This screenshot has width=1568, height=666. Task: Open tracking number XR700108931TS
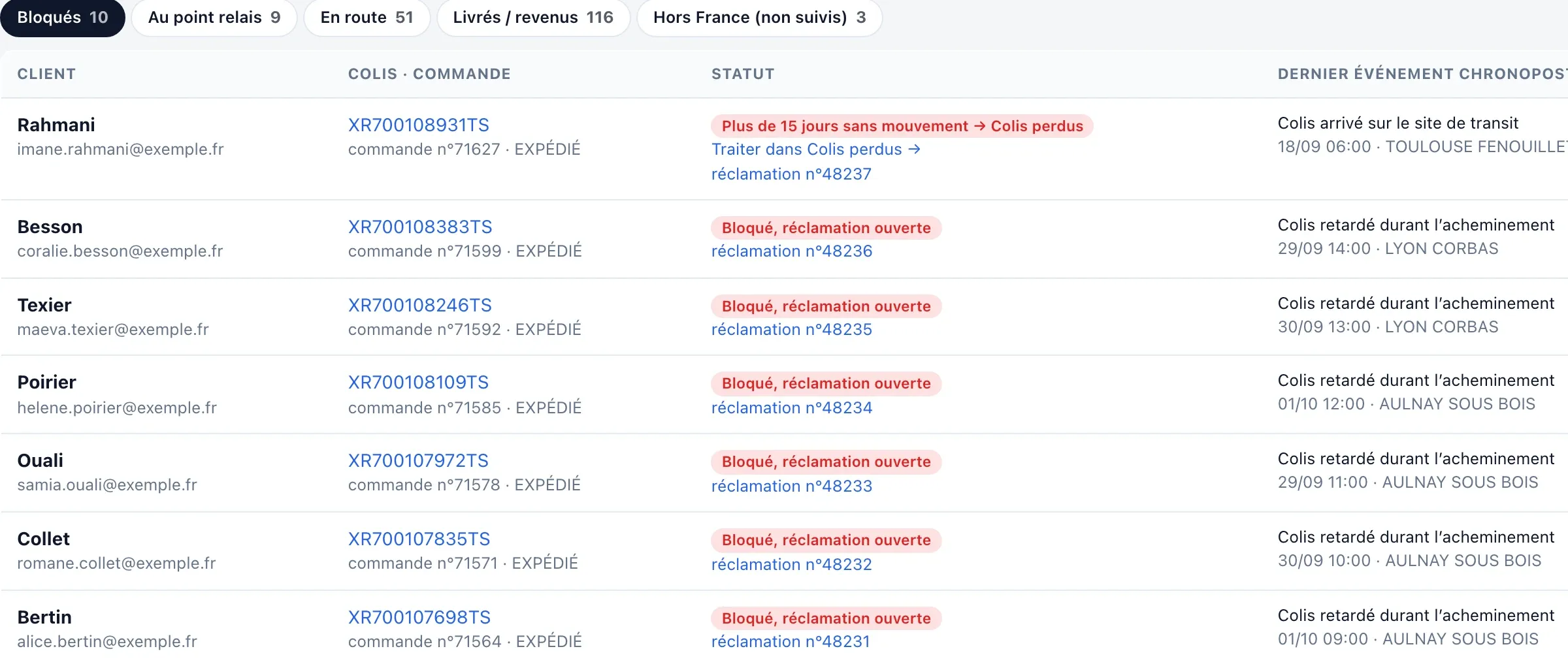click(x=419, y=125)
